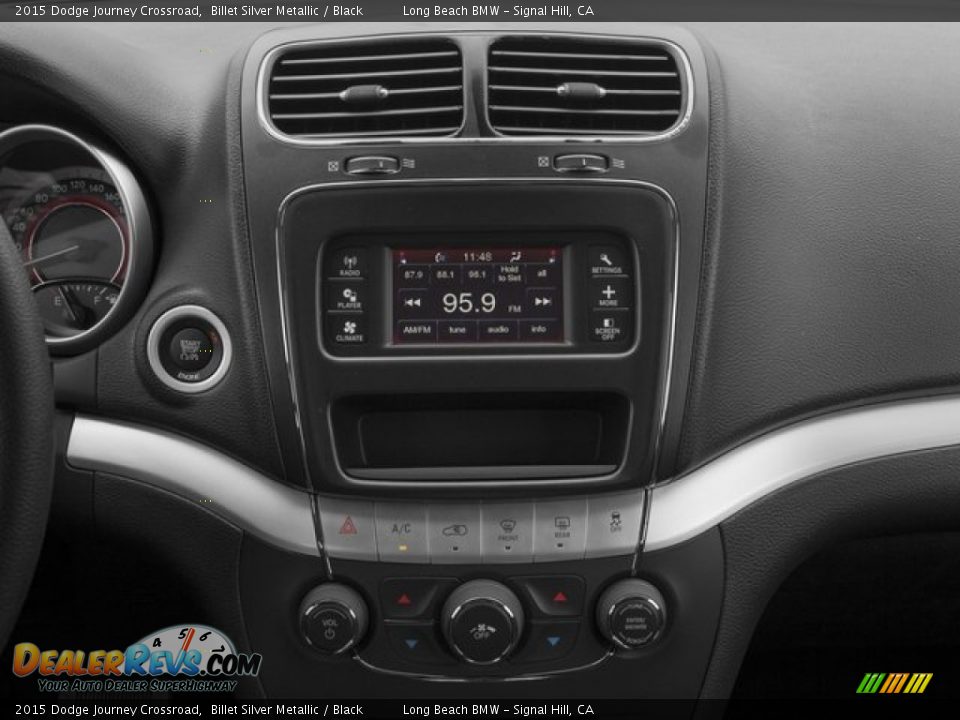Seek to previous station with rewind arrows
The height and width of the screenshot is (720, 960).
coord(412,302)
